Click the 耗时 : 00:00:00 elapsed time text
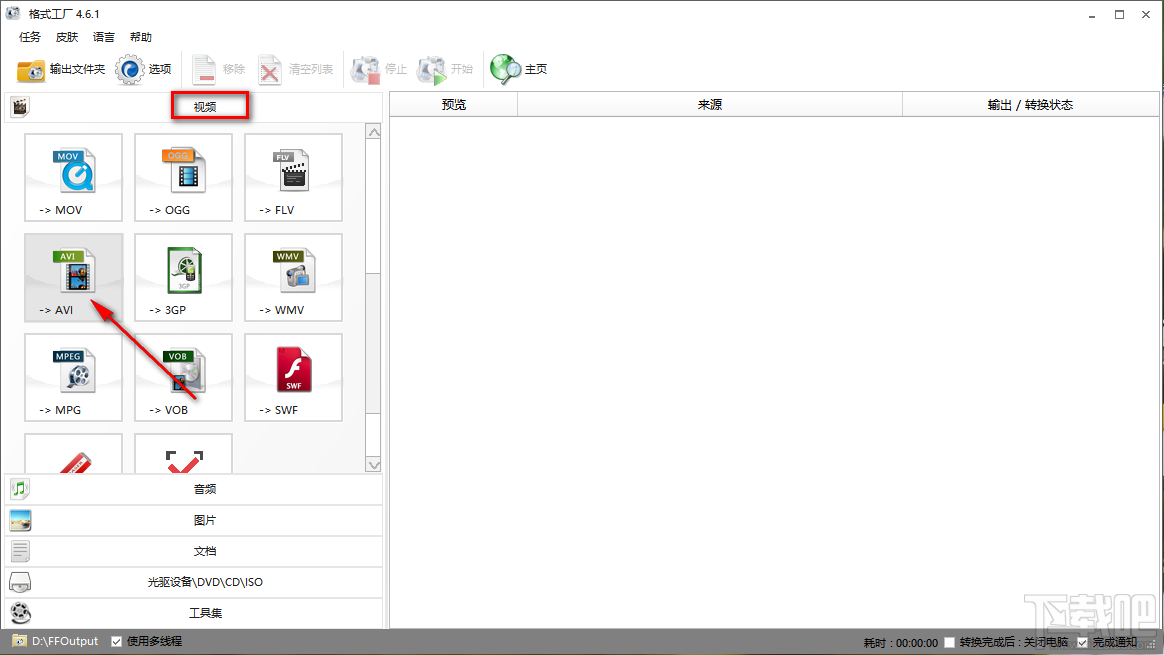 [900, 642]
